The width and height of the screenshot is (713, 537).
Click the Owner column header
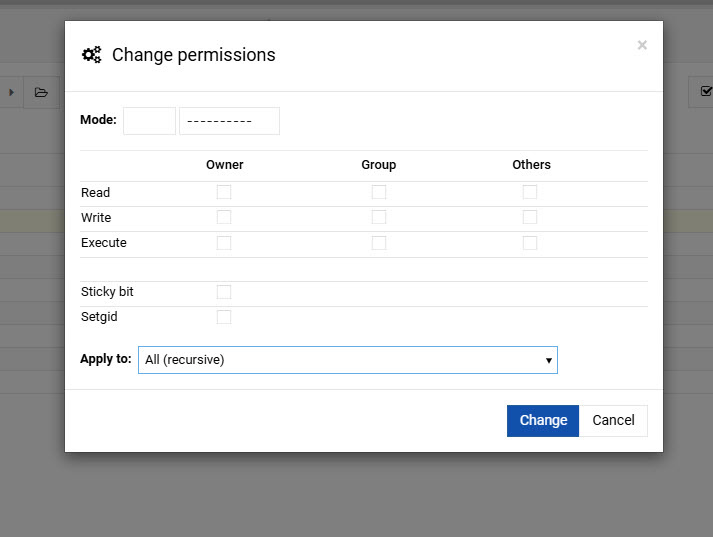coord(225,165)
